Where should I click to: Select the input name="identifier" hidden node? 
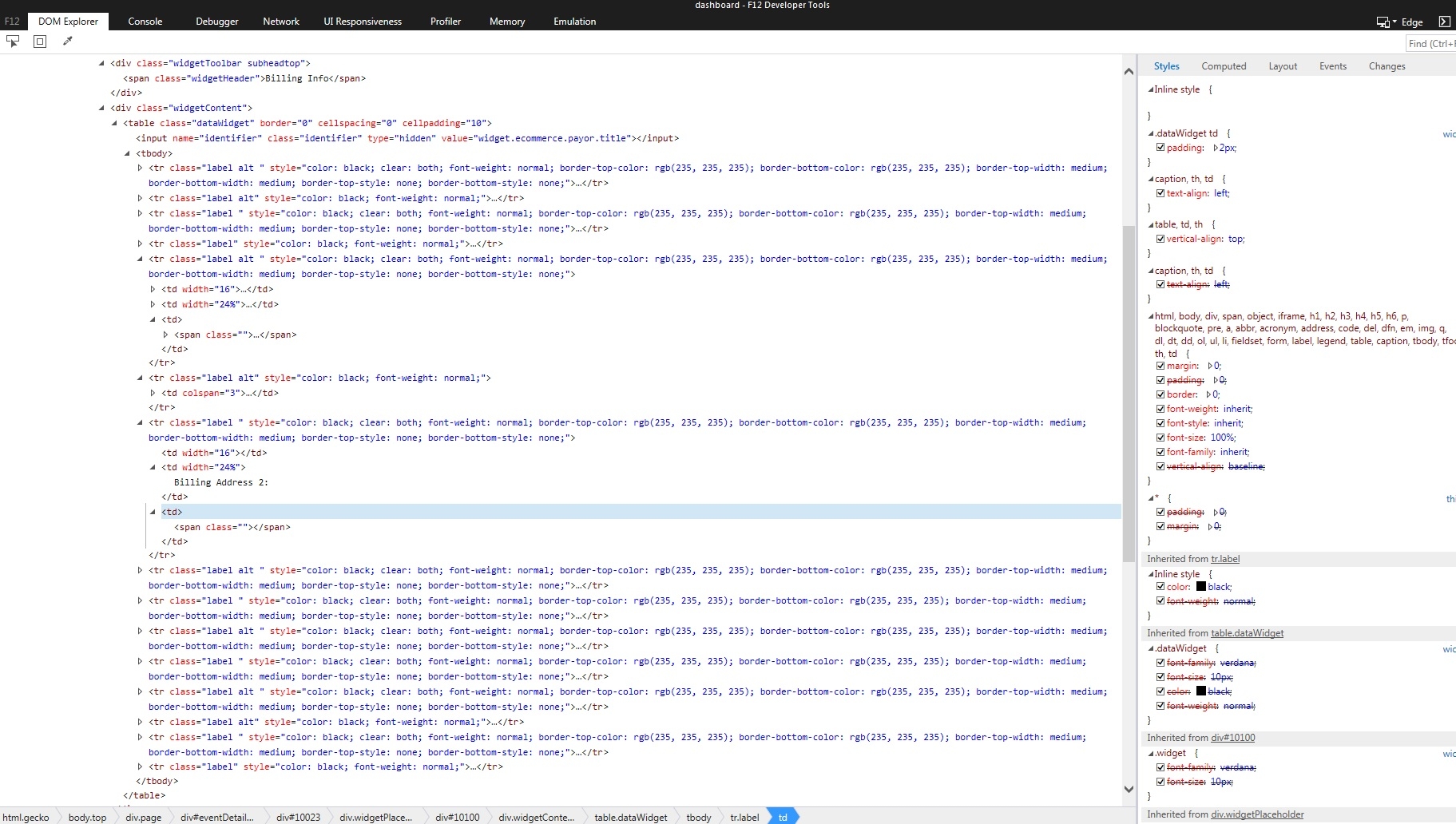tap(407, 138)
